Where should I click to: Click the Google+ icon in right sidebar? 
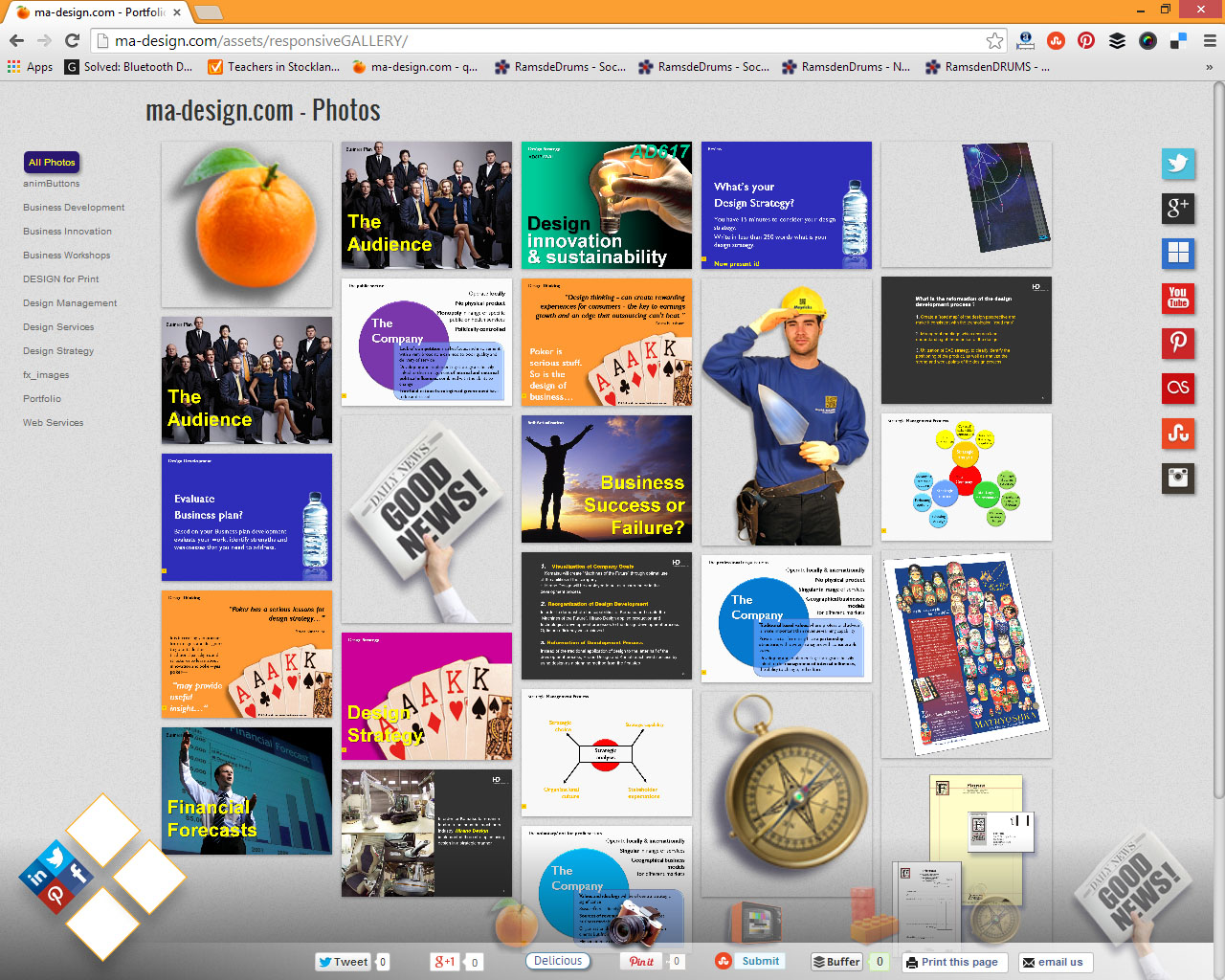tap(1178, 208)
